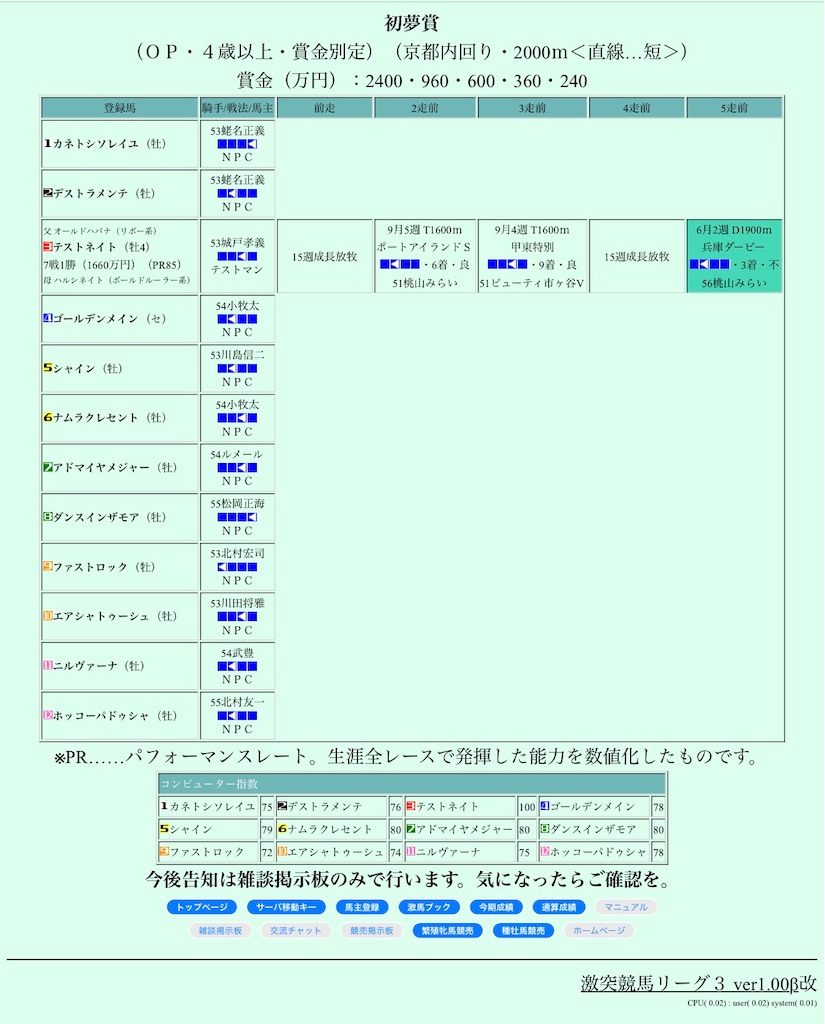The width and height of the screenshot is (825, 1024).
Task: Click pink gate 11 icon beside ニルヴァーナ (牡)
Action: point(48,665)
